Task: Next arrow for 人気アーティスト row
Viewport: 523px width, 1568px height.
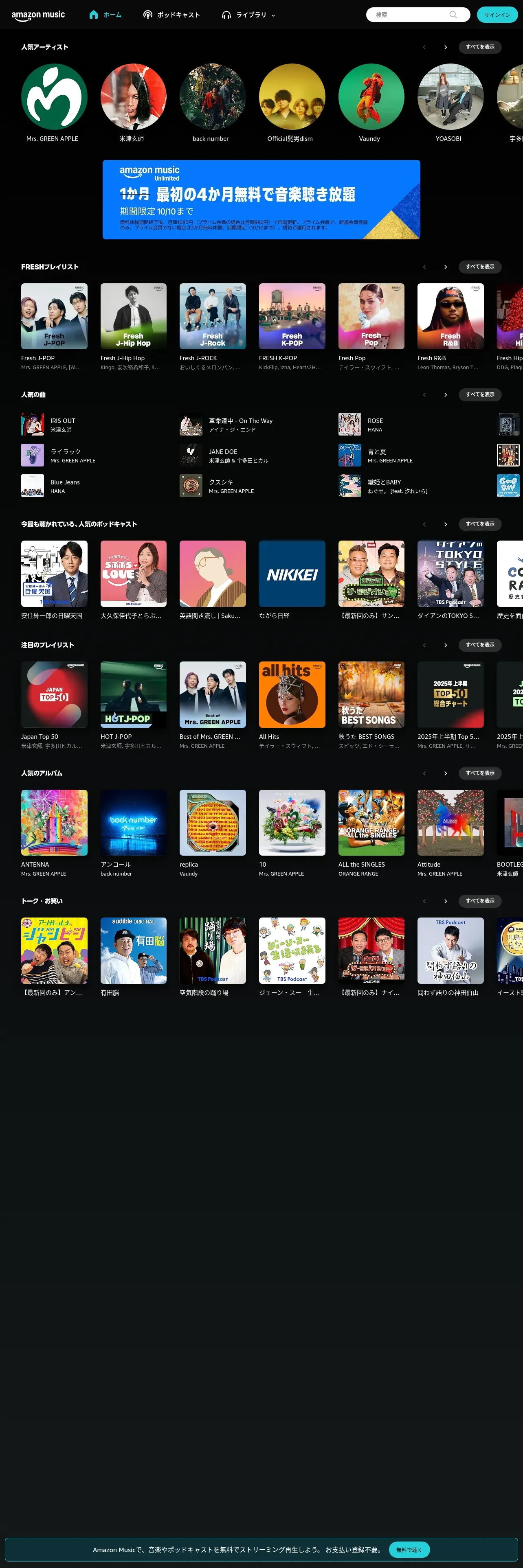Action: tap(446, 47)
